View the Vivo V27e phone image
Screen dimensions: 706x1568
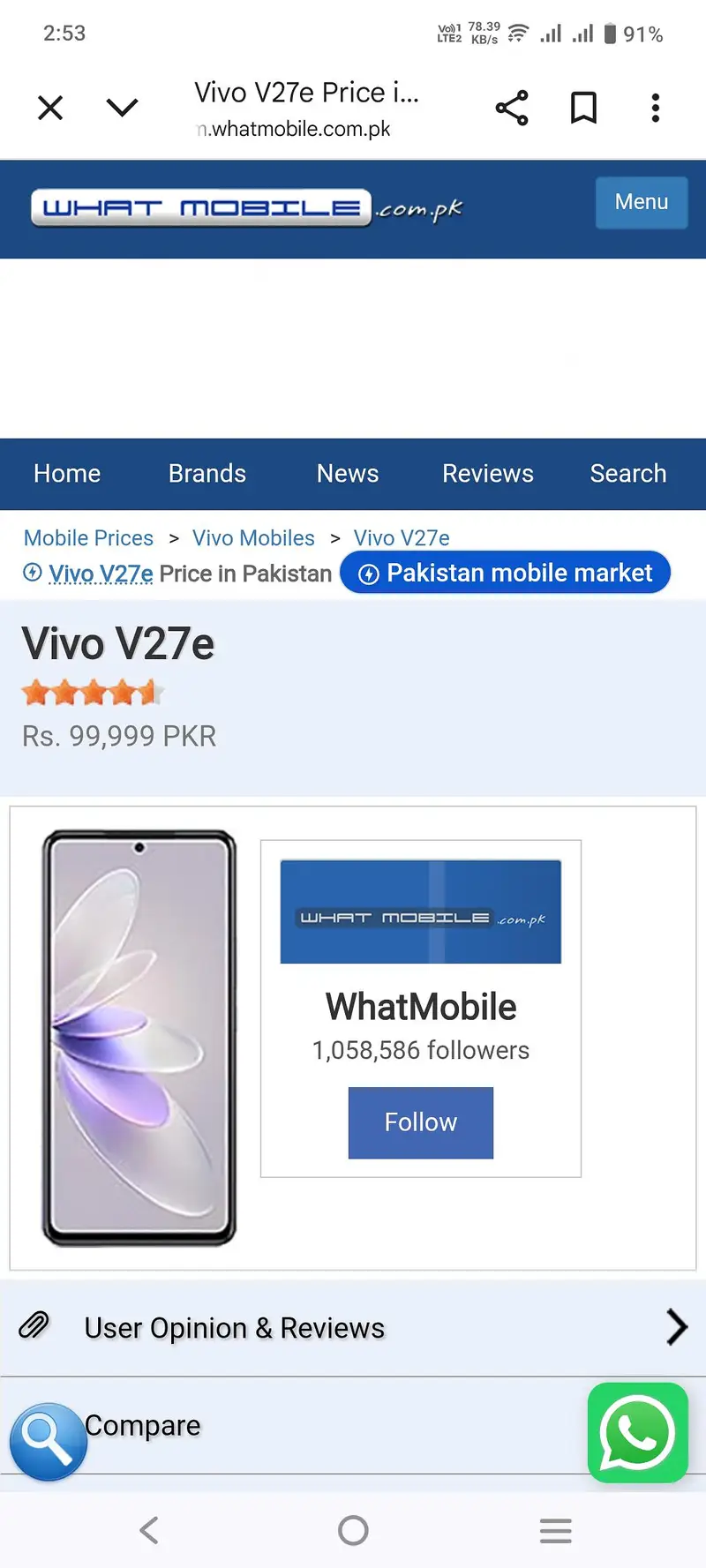139,1038
